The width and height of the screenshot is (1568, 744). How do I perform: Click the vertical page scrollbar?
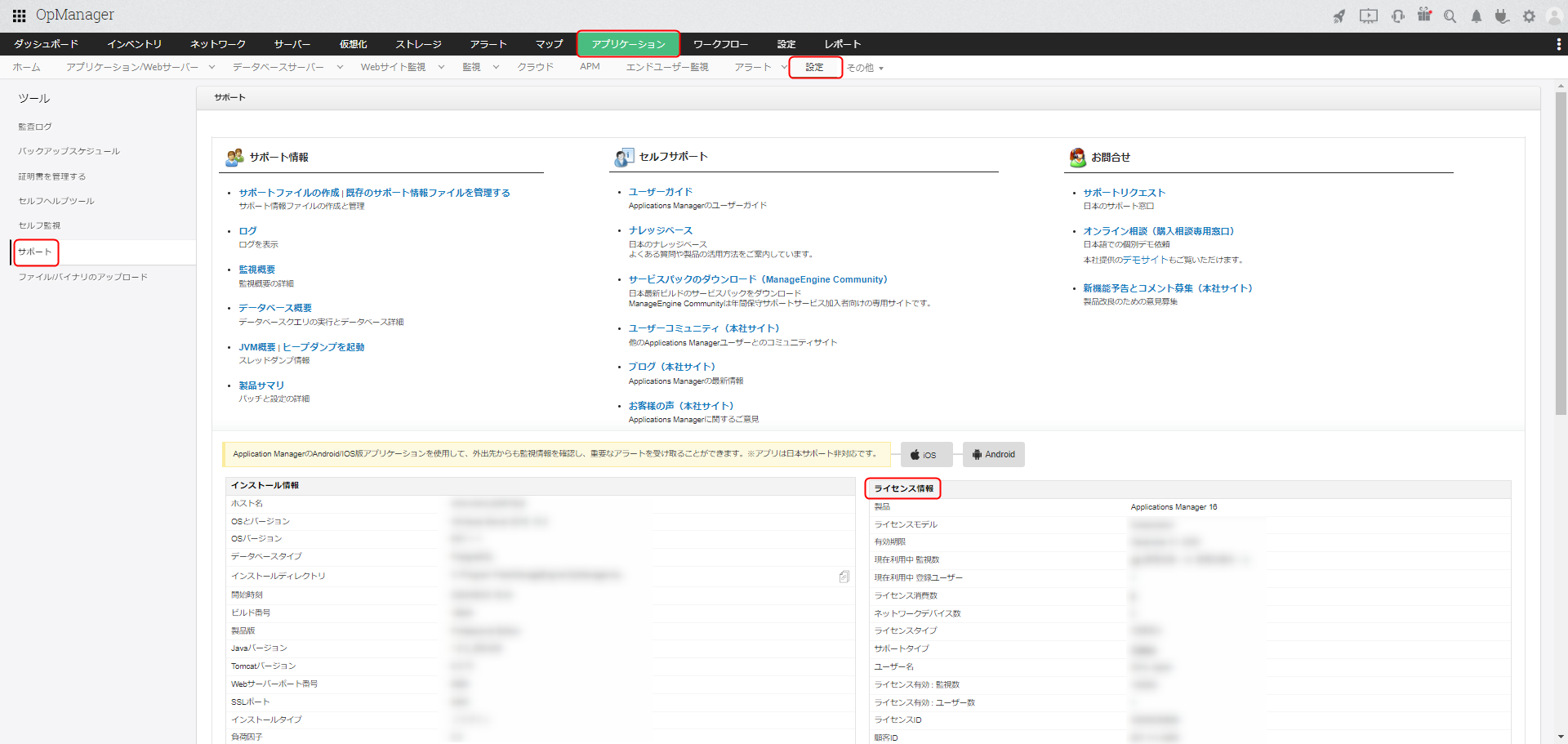coord(1561,253)
